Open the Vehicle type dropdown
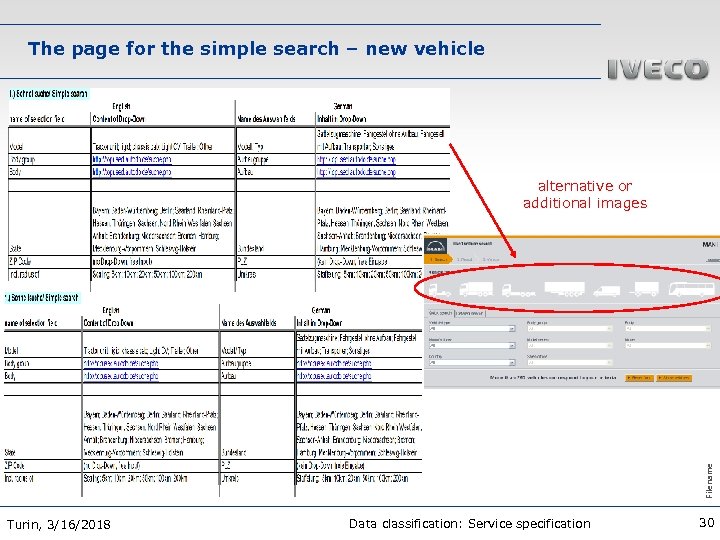The image size is (720, 540). pyautogui.click(x=472, y=329)
